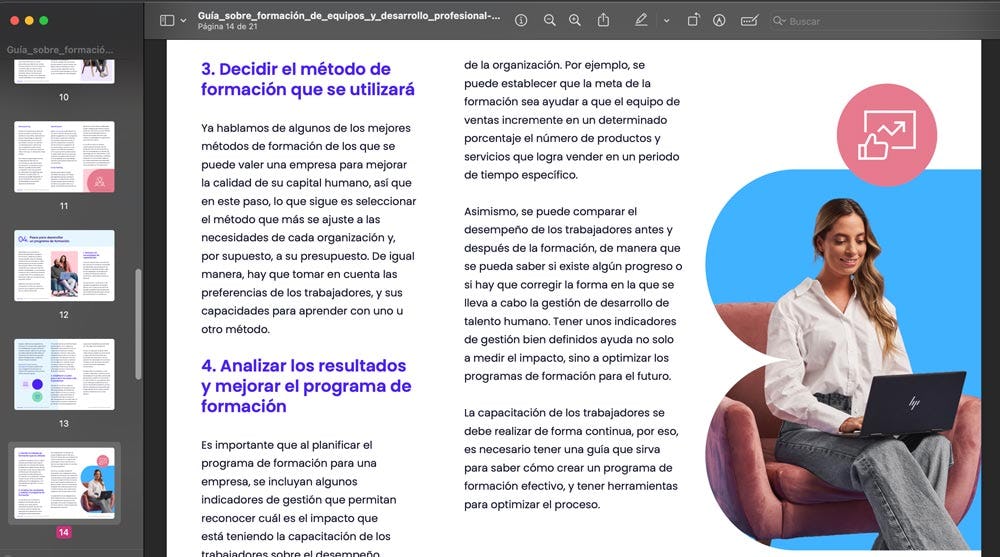This screenshot has width=1000, height=557.
Task: Click heading '4. Analizar los resultados'
Action: pos(306,386)
